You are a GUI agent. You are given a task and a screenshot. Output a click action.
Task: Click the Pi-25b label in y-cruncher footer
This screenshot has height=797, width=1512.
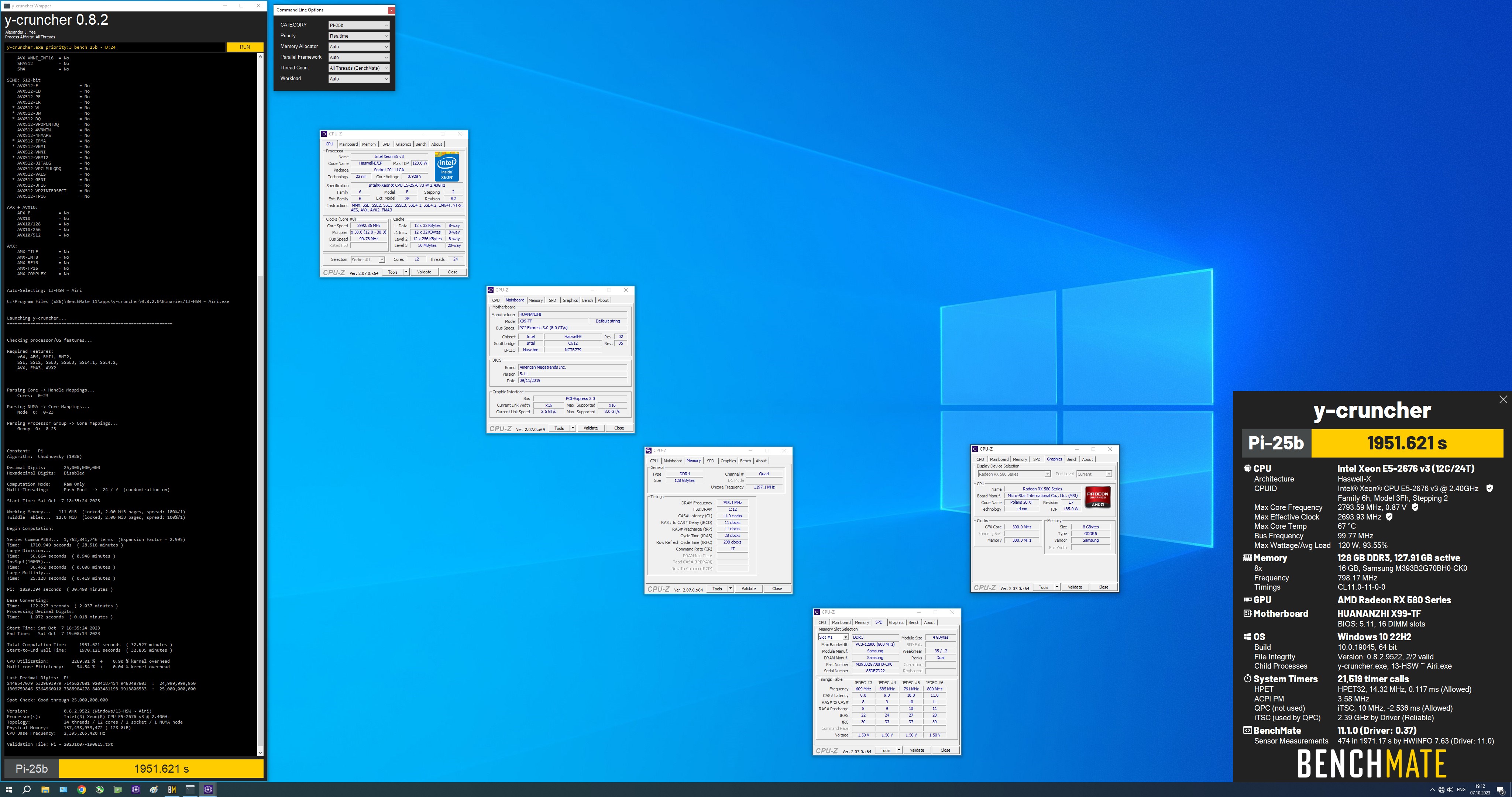pyautogui.click(x=32, y=768)
